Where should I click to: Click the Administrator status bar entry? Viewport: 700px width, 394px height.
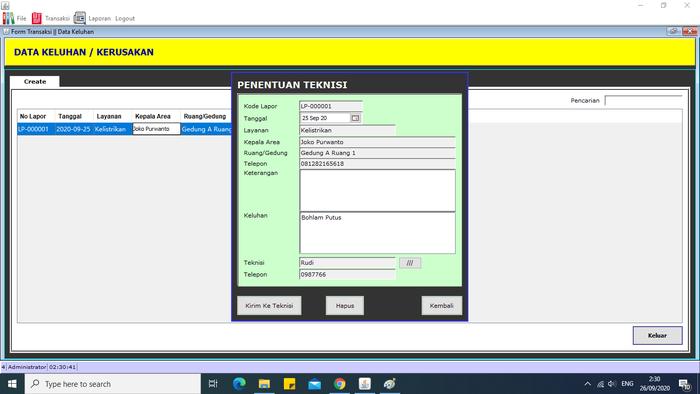tap(27, 367)
